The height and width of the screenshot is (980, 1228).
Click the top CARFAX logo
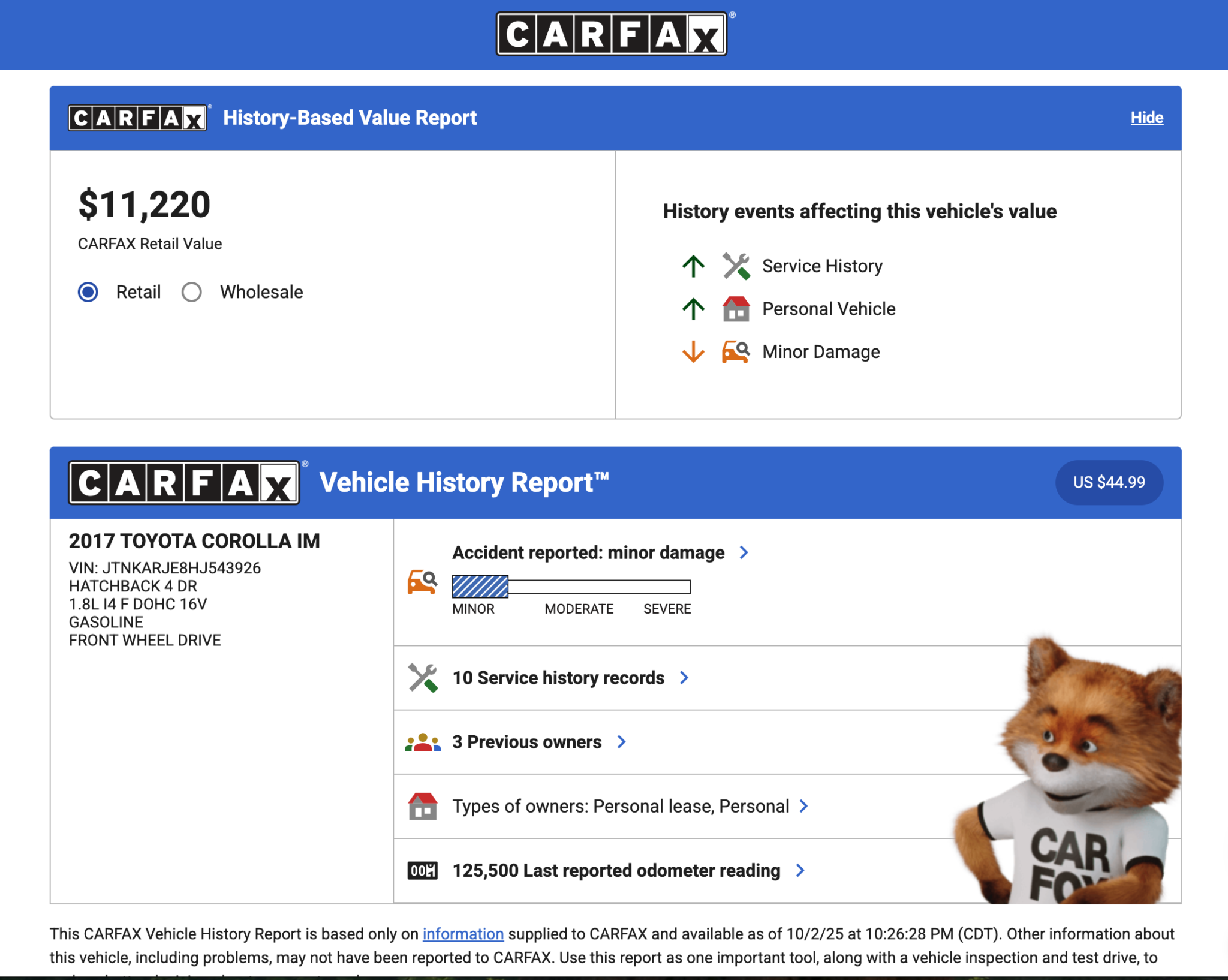point(612,34)
